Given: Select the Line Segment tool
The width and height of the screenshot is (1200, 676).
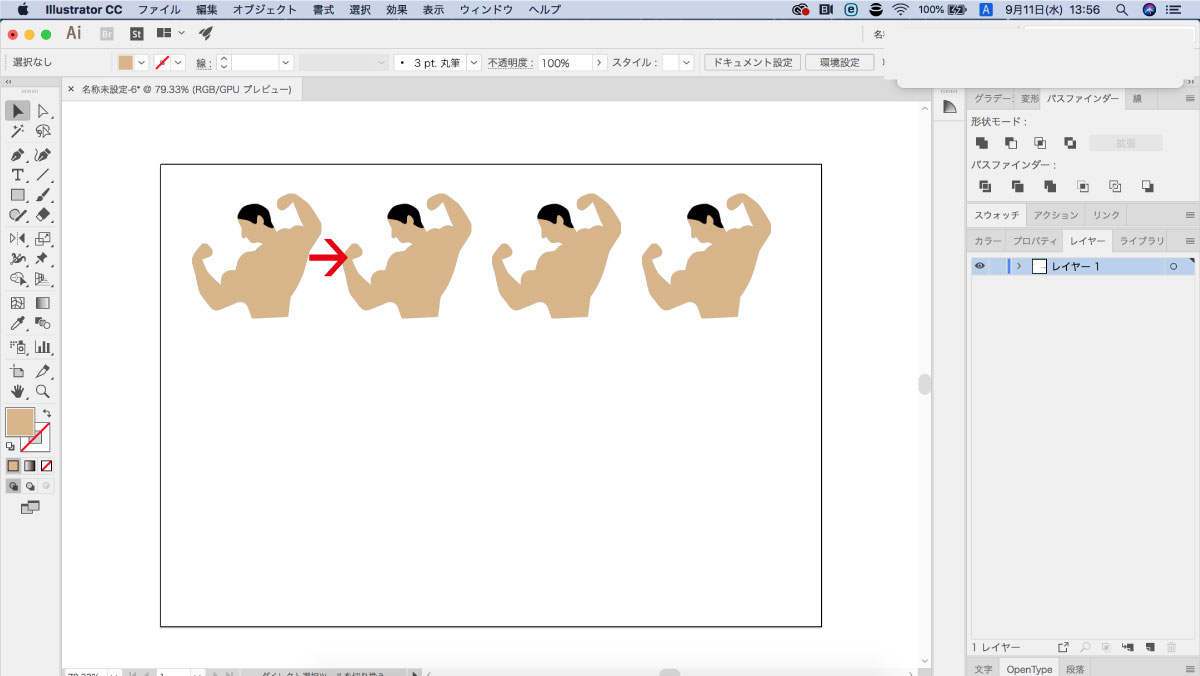Looking at the screenshot, I should pyautogui.click(x=43, y=175).
